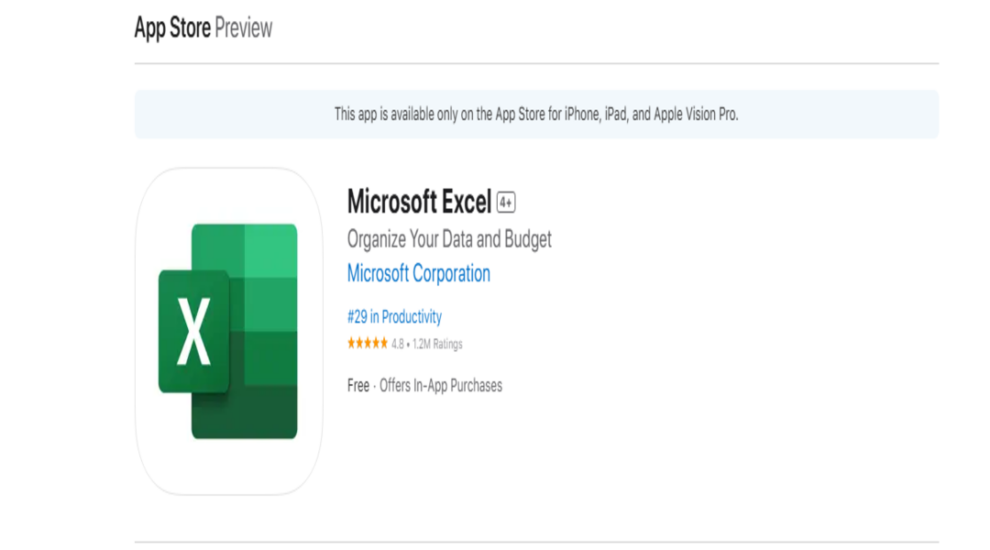The image size is (990, 550).
Task: Click the Microsoft Excel app title
Action: point(419,202)
